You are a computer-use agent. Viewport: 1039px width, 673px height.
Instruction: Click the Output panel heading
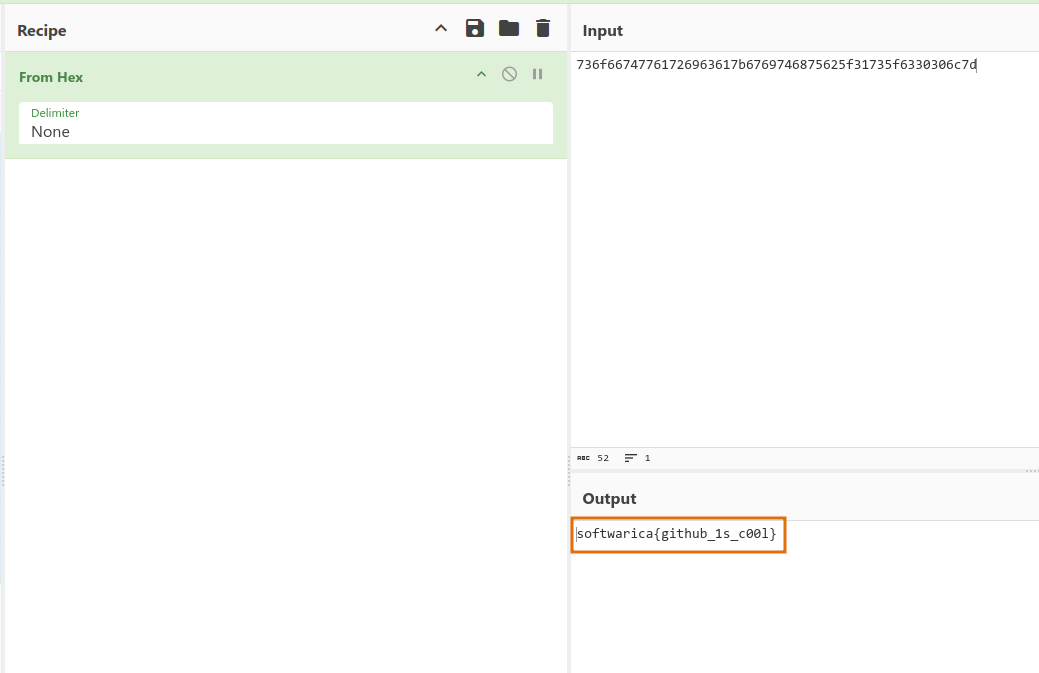point(609,499)
